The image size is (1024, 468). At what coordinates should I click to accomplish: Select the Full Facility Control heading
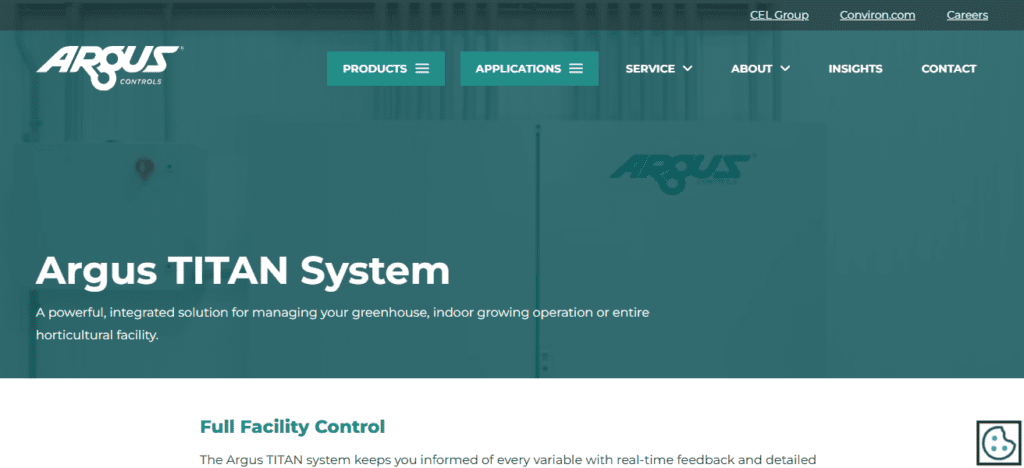[293, 427]
